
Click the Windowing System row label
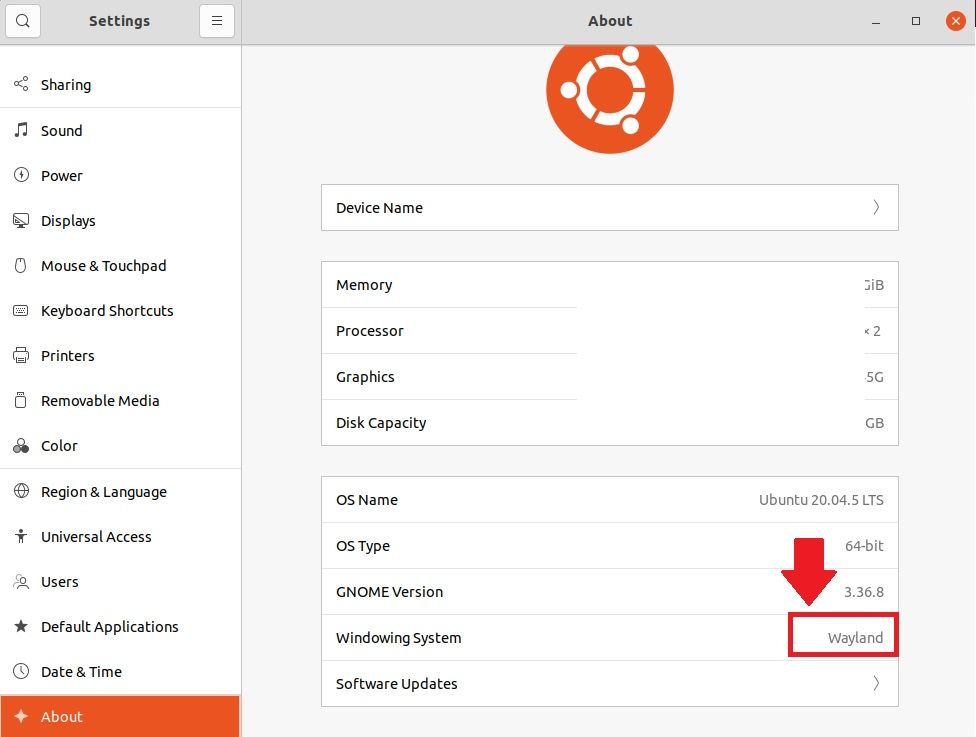pyautogui.click(x=398, y=638)
